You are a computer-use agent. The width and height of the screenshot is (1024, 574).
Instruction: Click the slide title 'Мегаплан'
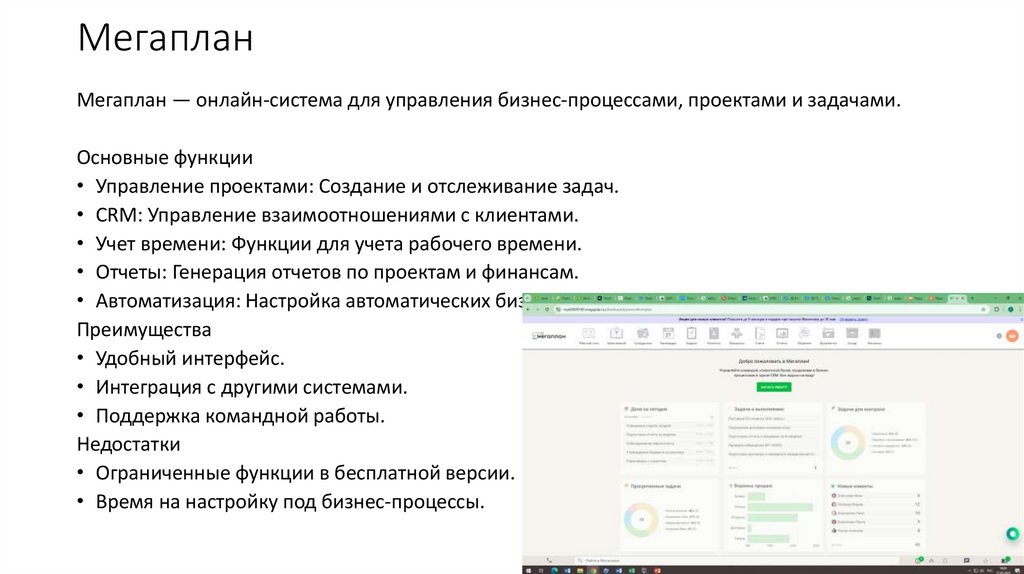click(165, 37)
